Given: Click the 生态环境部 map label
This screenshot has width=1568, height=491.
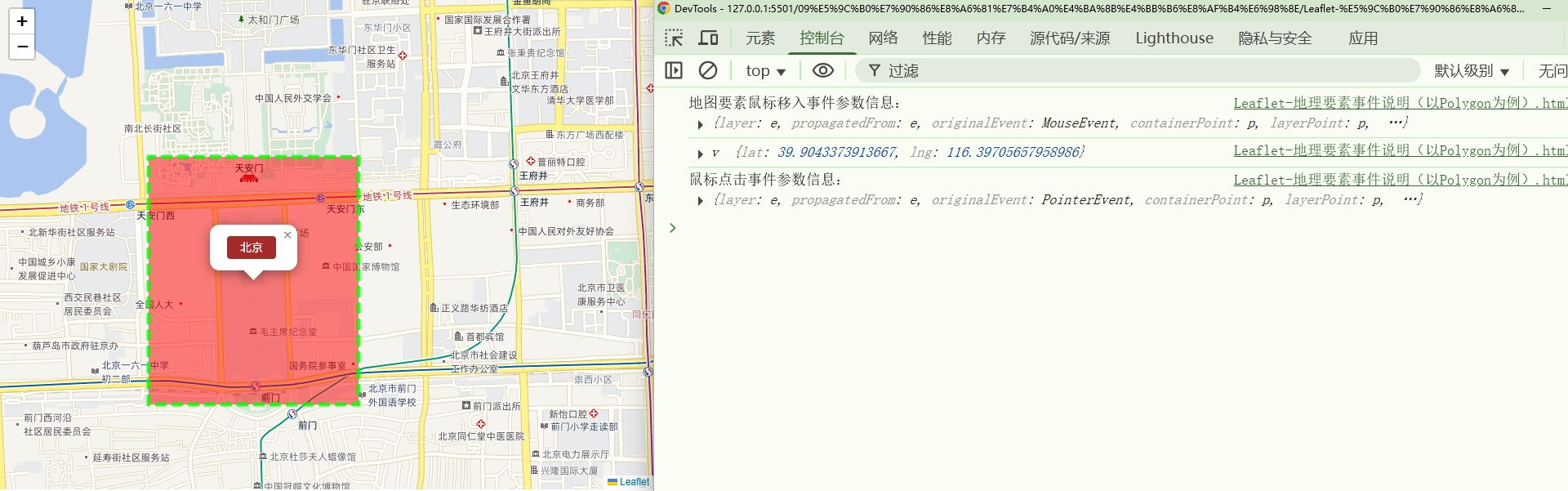Looking at the screenshot, I should [475, 205].
